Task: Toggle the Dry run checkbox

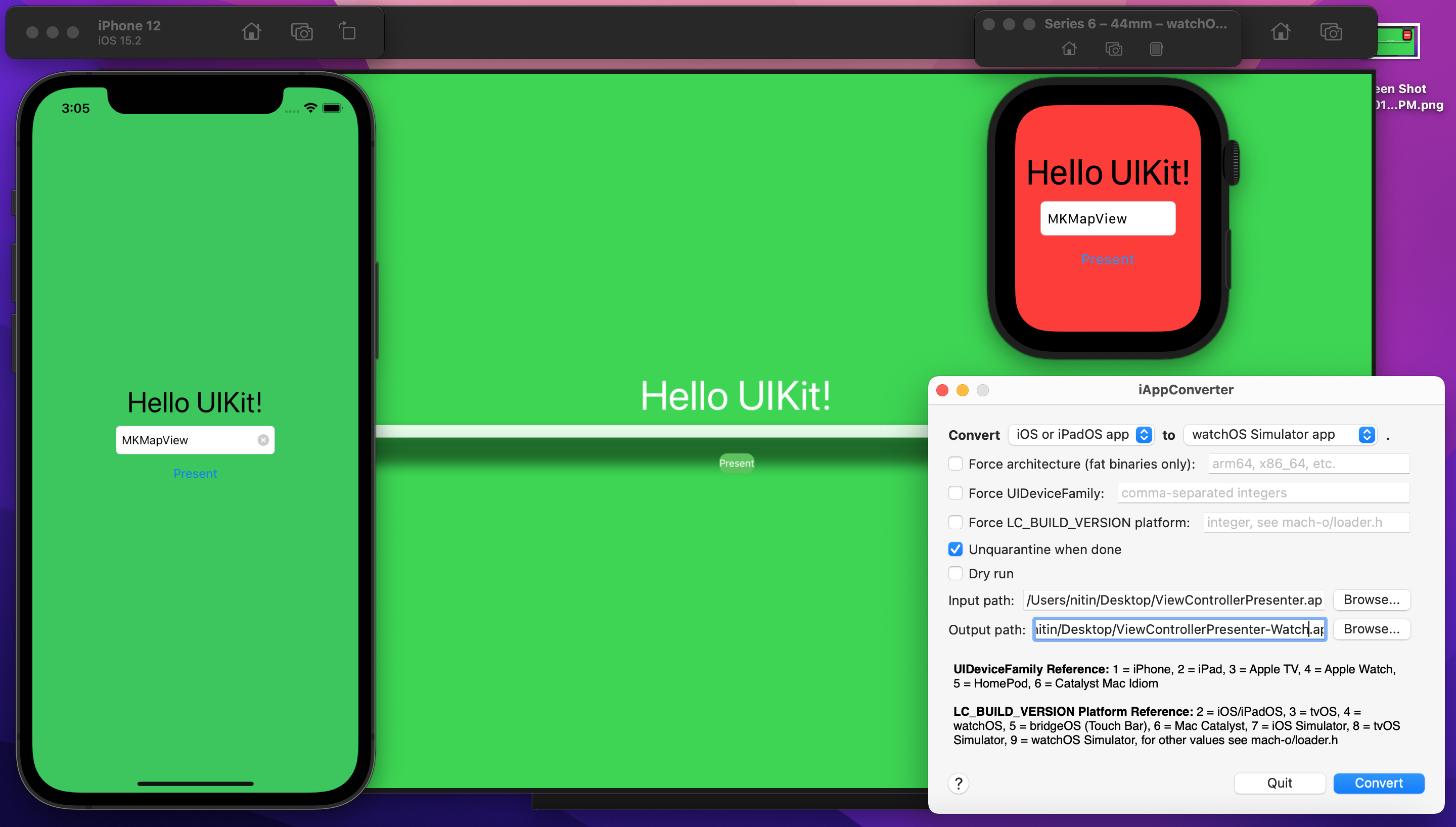Action: [955, 574]
